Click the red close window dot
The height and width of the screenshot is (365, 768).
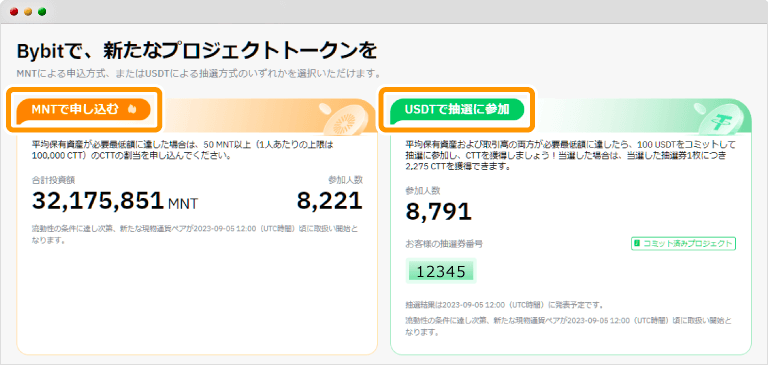pos(14,12)
